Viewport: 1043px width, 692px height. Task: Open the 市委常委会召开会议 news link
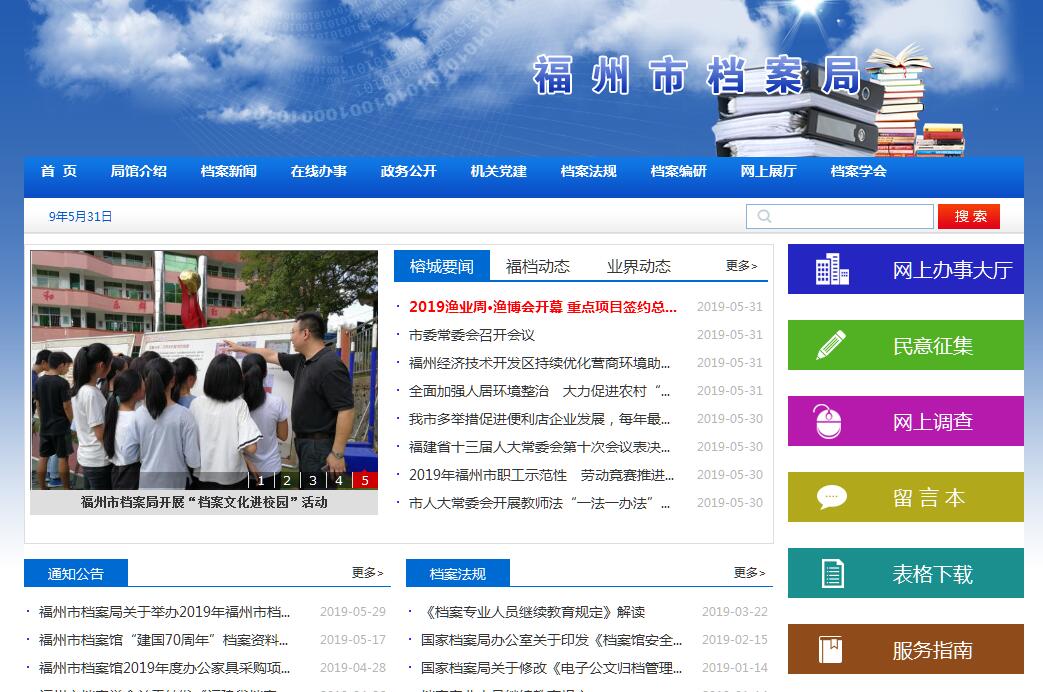[472, 335]
